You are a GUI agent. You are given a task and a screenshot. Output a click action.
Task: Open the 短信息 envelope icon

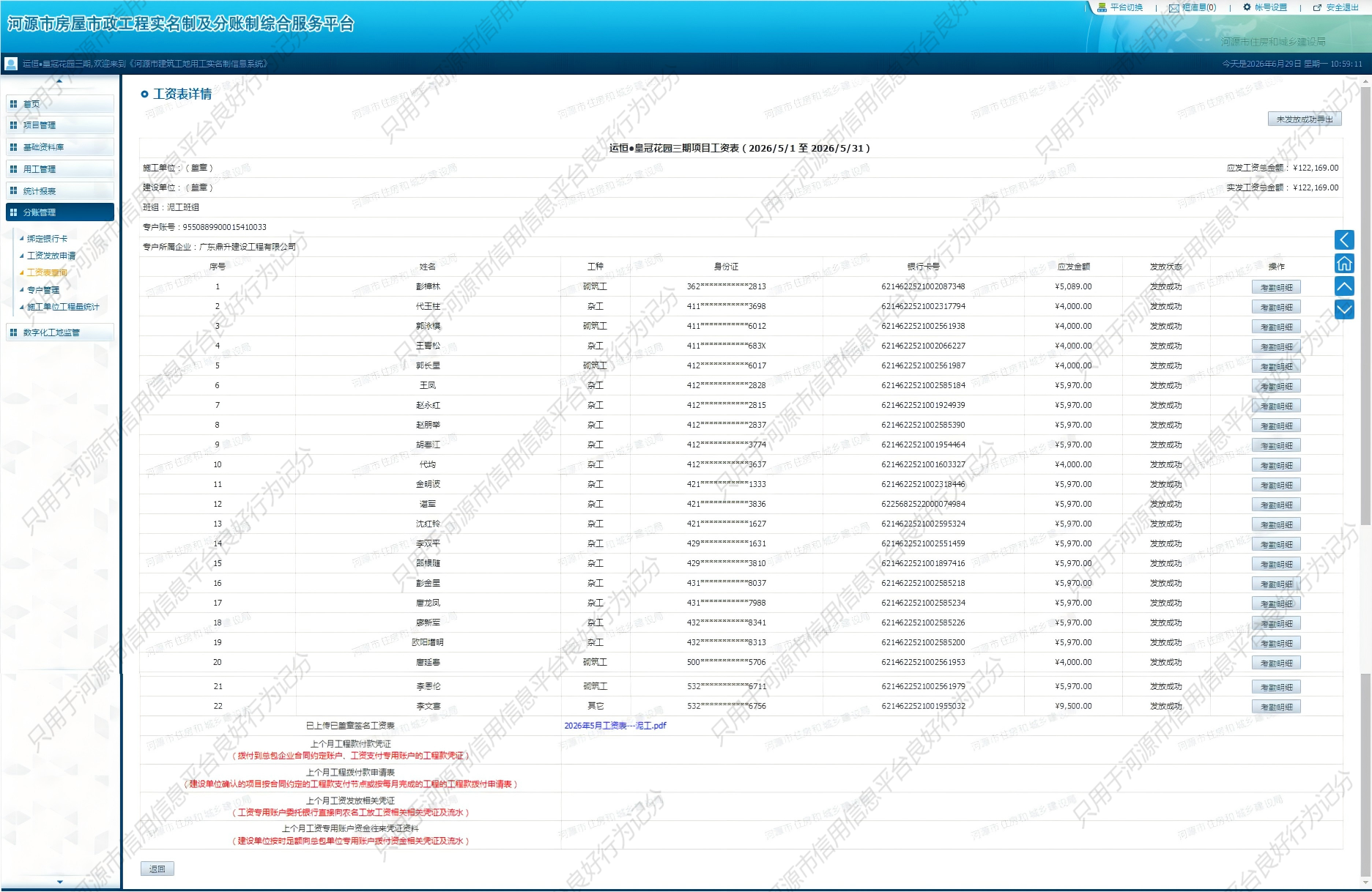point(1174,8)
